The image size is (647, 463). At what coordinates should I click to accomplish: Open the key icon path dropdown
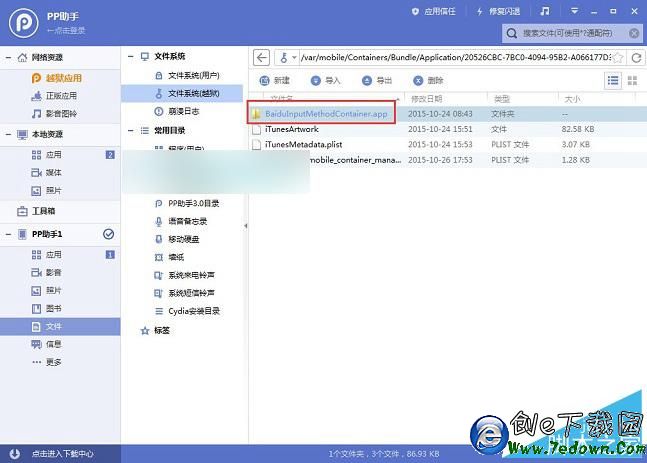(x=288, y=57)
